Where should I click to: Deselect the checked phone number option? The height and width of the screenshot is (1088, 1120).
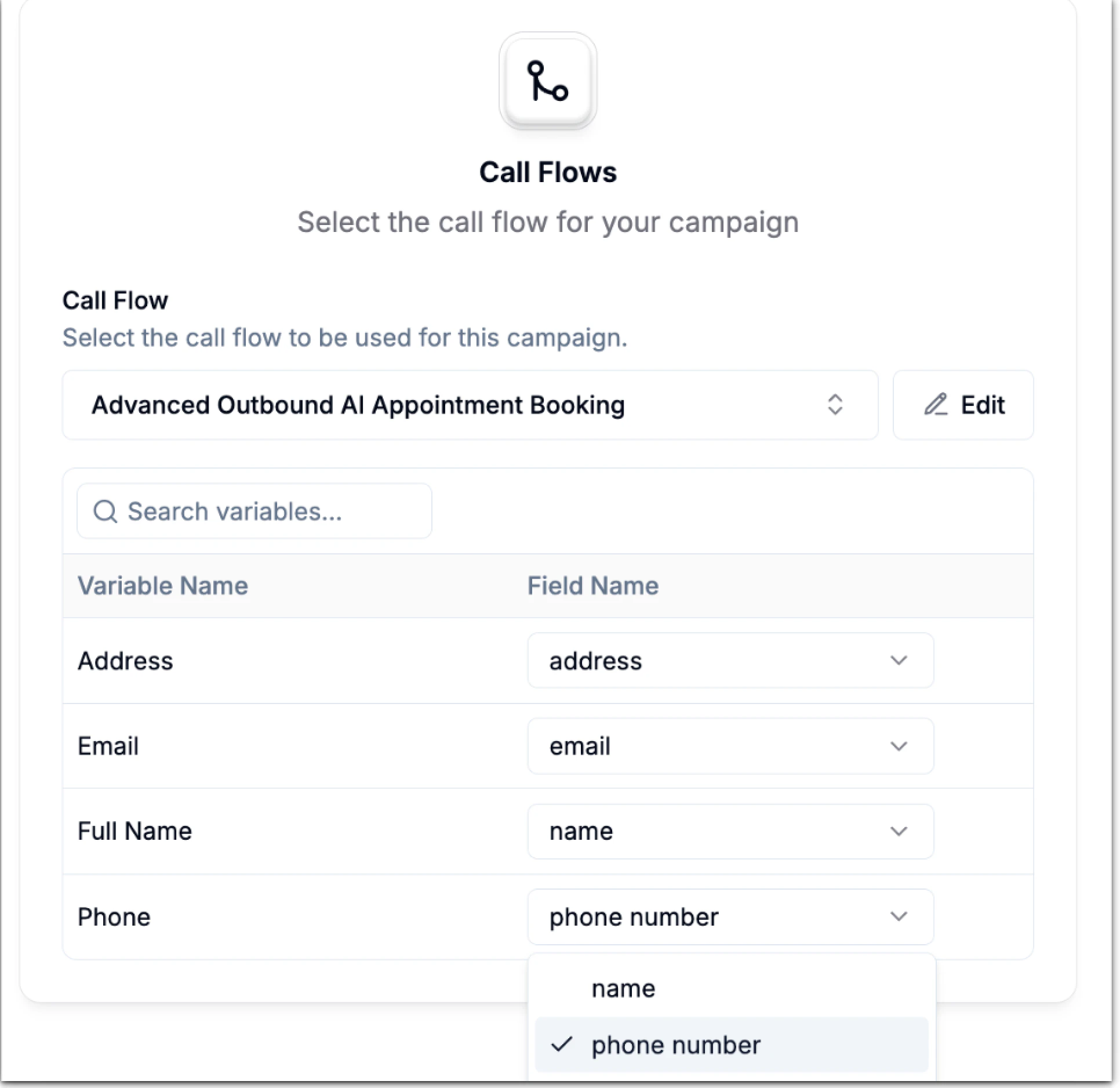(675, 1044)
